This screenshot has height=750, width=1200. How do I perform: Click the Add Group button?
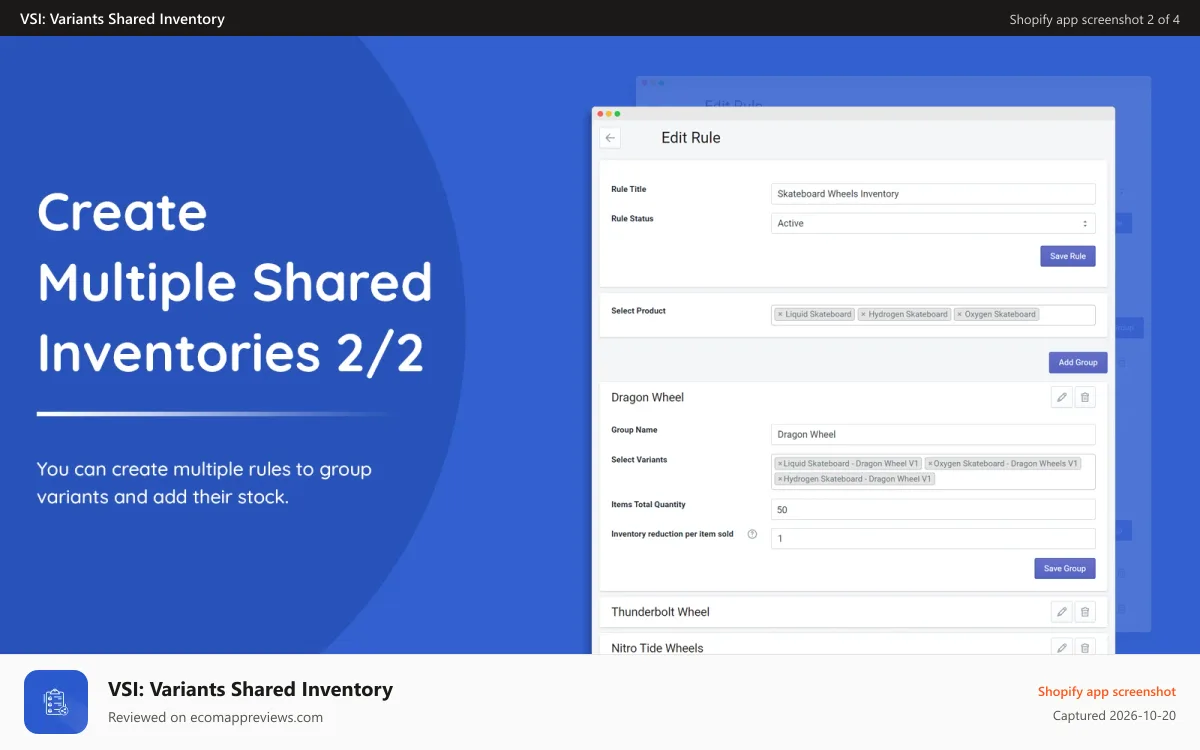[1078, 362]
